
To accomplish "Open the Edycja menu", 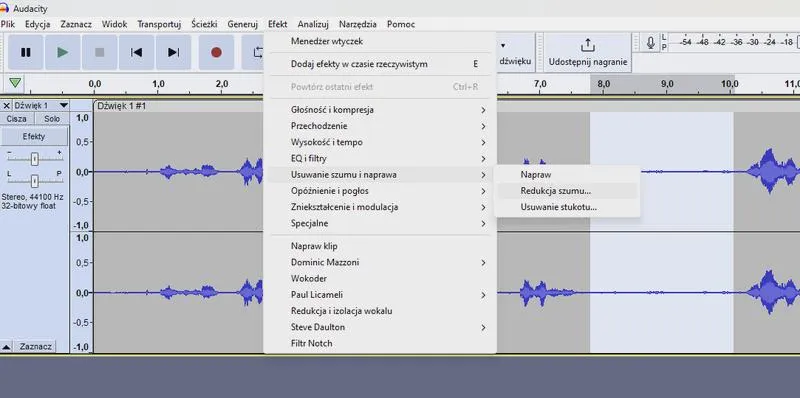I will pos(37,24).
